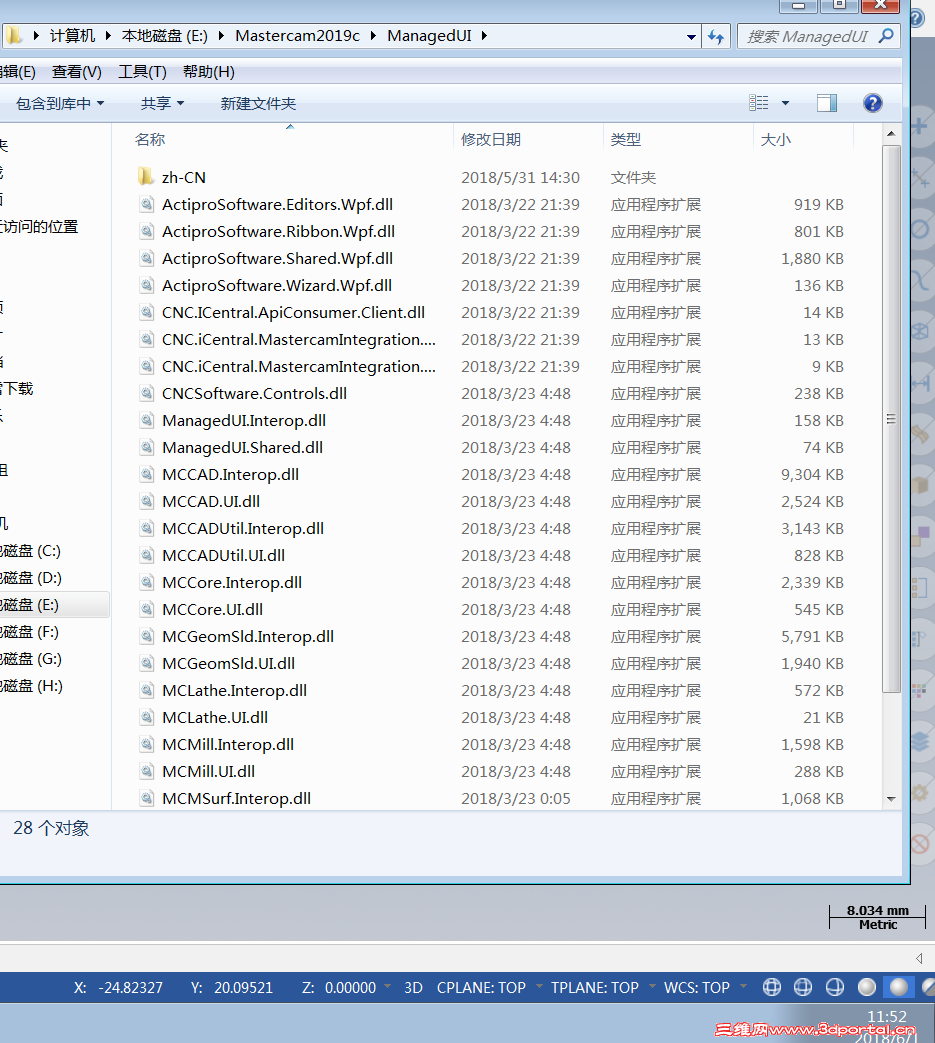
Task: Click the file list scrollbar down arrow
Action: click(891, 799)
